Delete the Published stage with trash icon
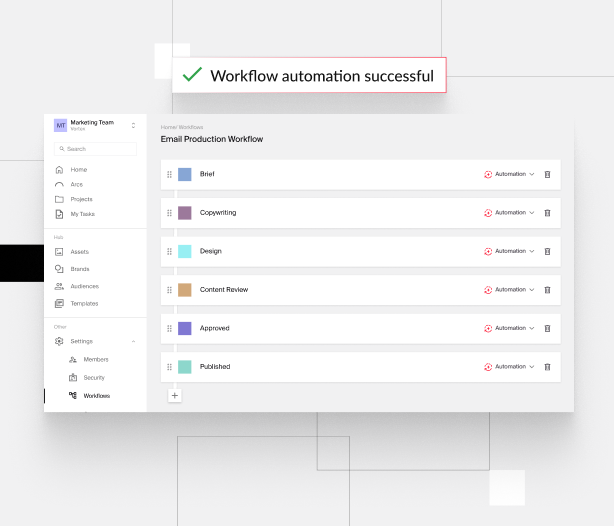This screenshot has width=614, height=526. pos(547,367)
